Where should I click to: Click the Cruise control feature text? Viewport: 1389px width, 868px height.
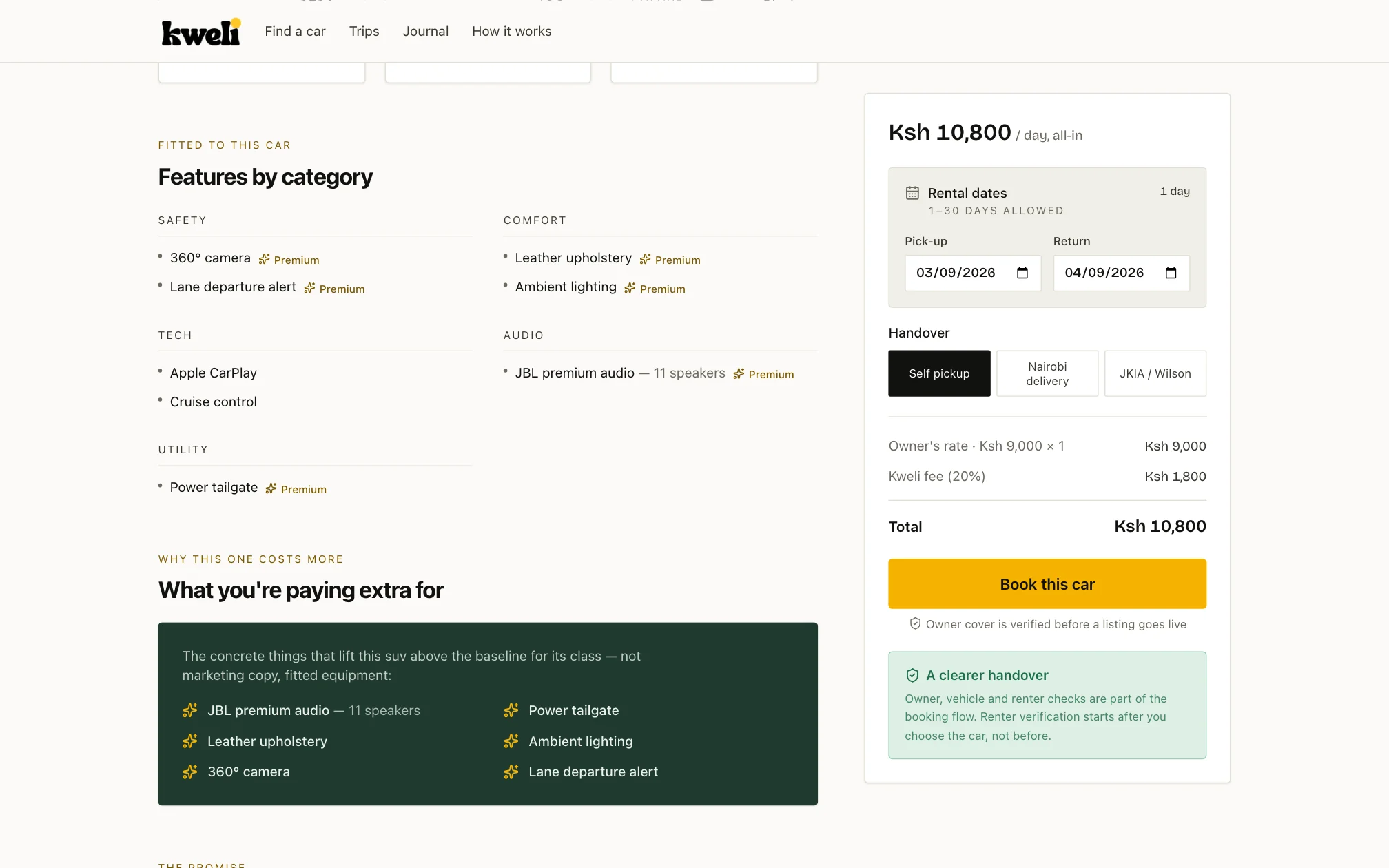pos(213,402)
